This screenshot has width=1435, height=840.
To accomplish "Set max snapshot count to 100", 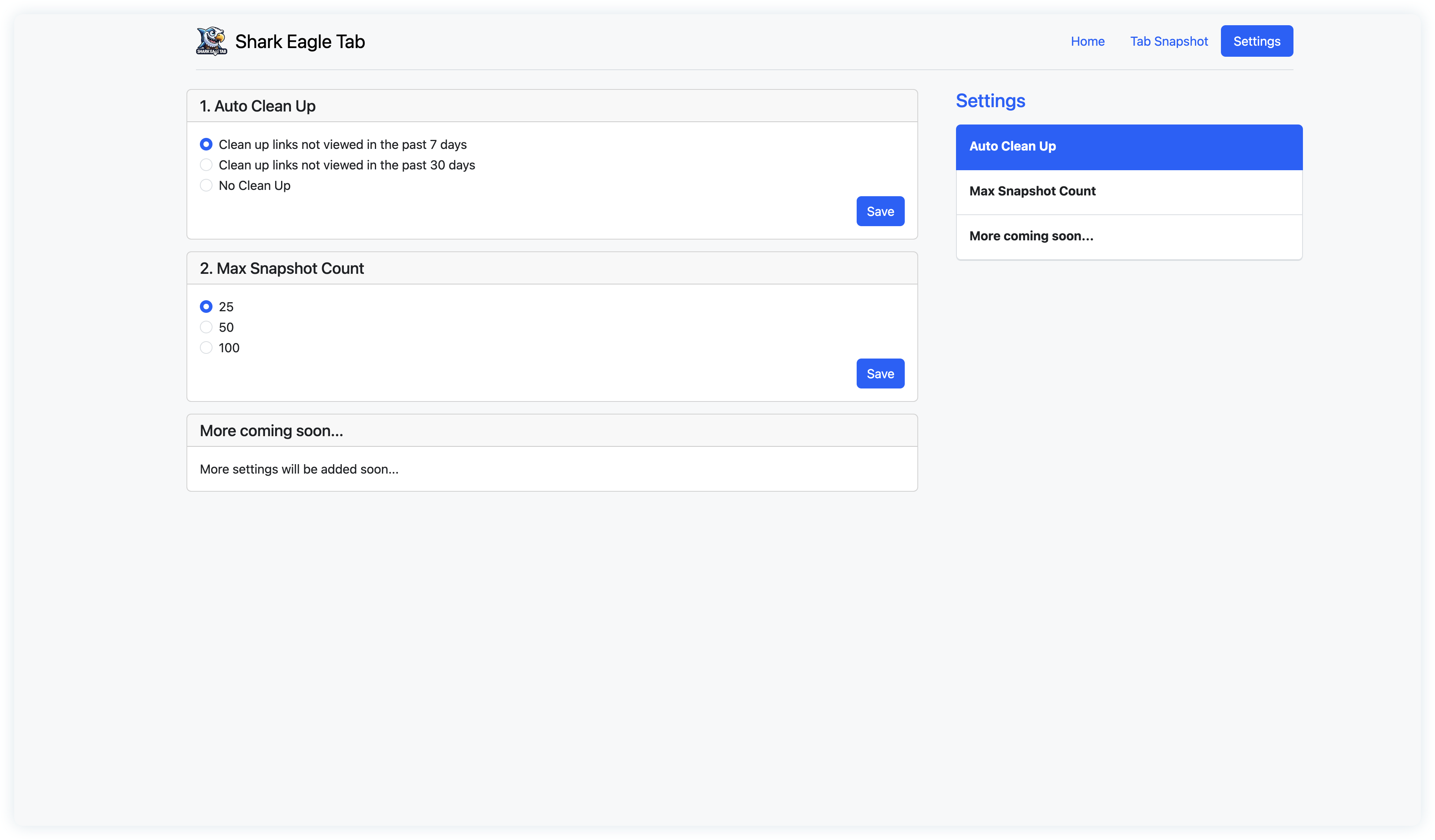I will pos(206,348).
